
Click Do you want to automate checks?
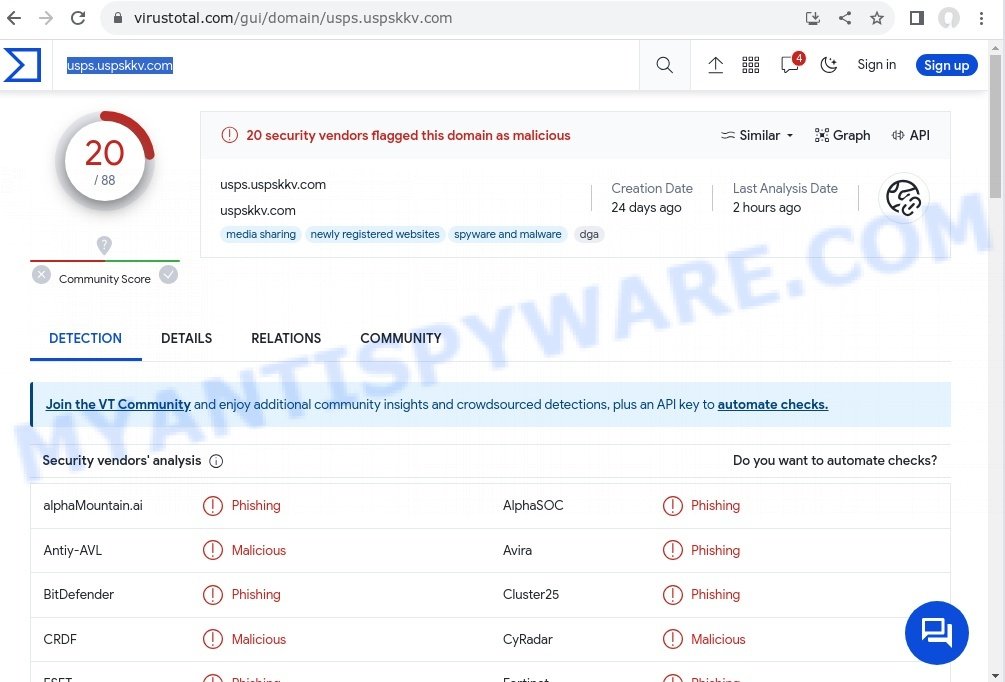pyautogui.click(x=835, y=460)
